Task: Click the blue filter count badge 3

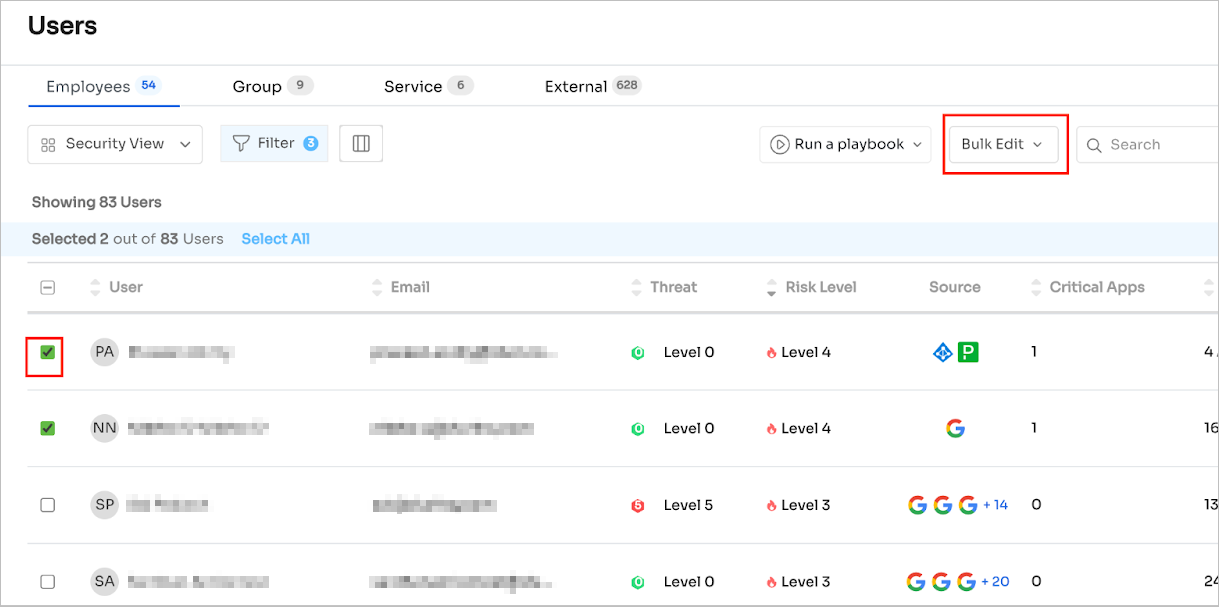Action: [x=311, y=143]
